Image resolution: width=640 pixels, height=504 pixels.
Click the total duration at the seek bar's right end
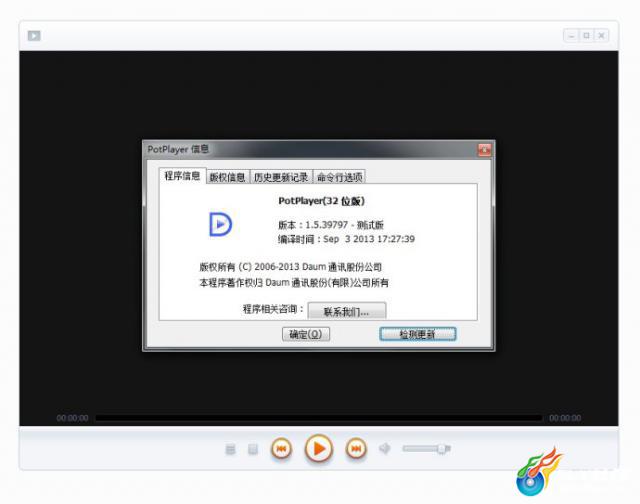(x=565, y=418)
